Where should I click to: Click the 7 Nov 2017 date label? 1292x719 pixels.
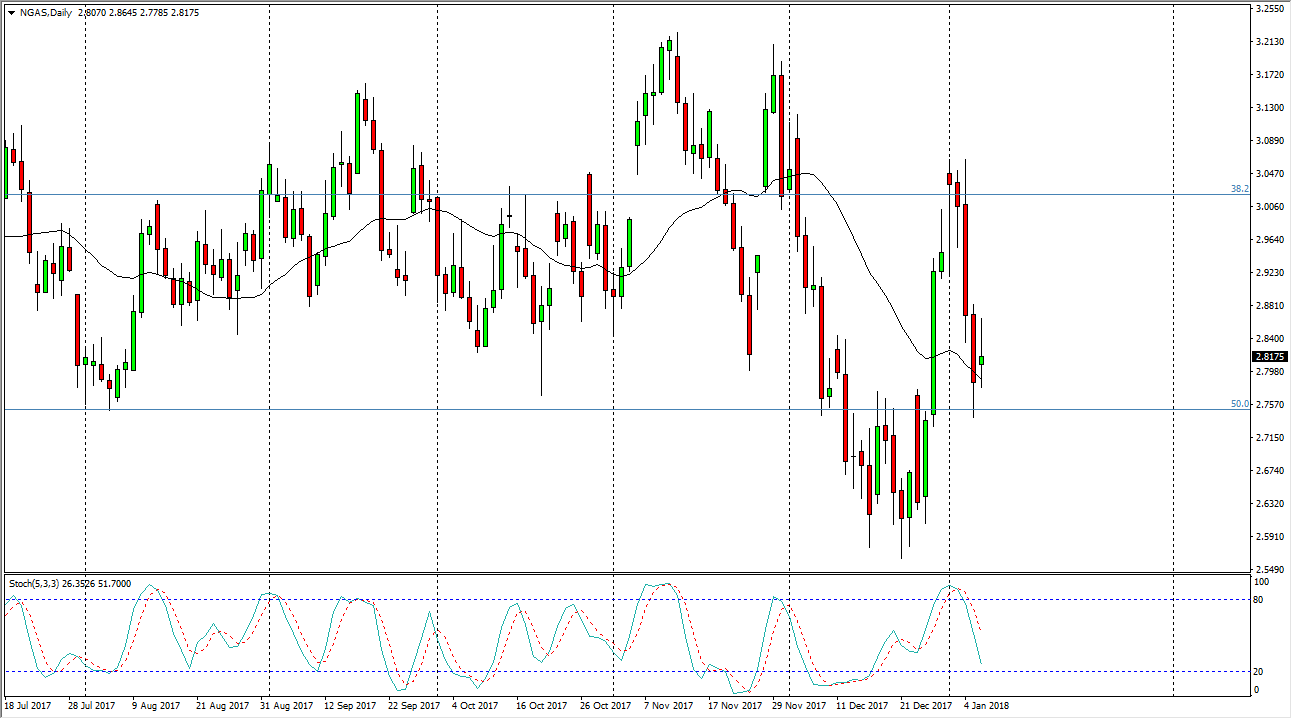tap(669, 706)
